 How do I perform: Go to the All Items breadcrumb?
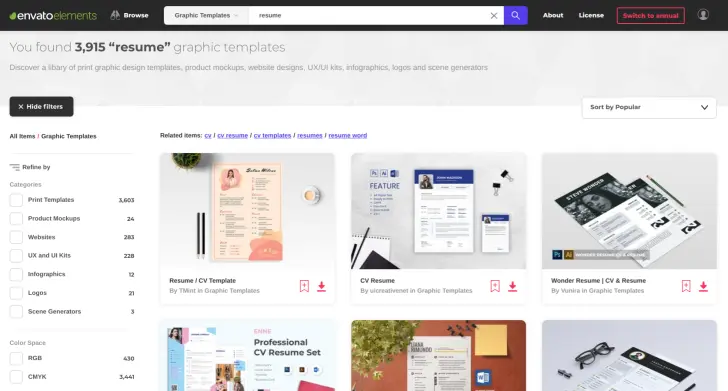[22, 136]
